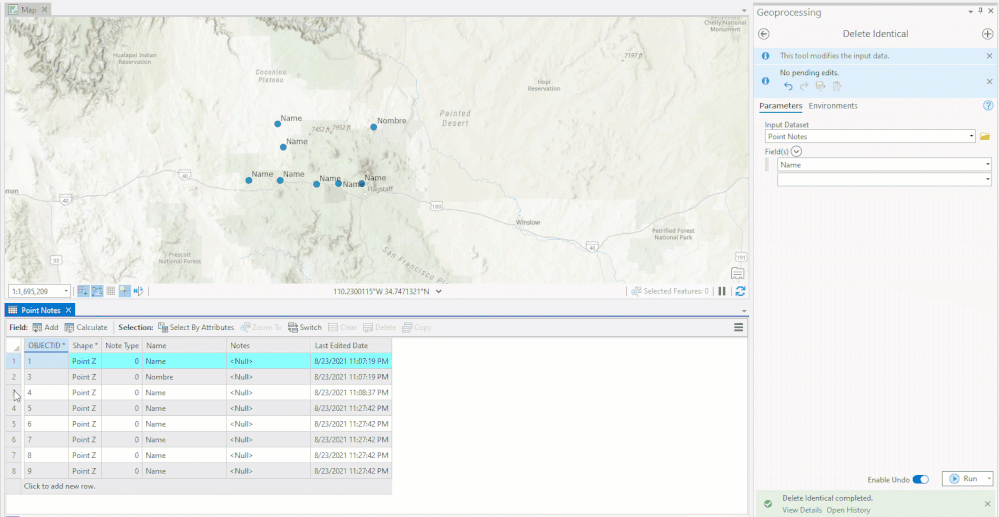Run the Delete Identical tool
This screenshot has height=517, width=999.
[x=963, y=479]
